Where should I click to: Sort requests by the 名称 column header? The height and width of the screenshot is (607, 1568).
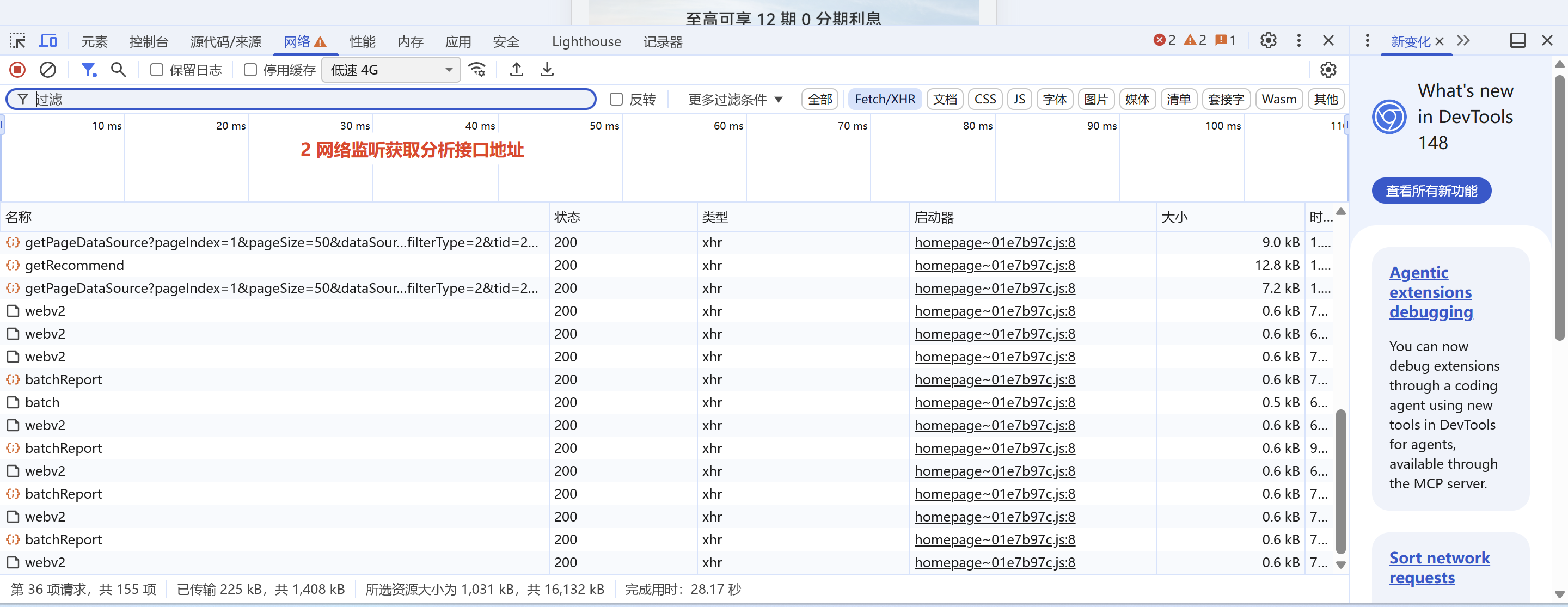tap(274, 217)
